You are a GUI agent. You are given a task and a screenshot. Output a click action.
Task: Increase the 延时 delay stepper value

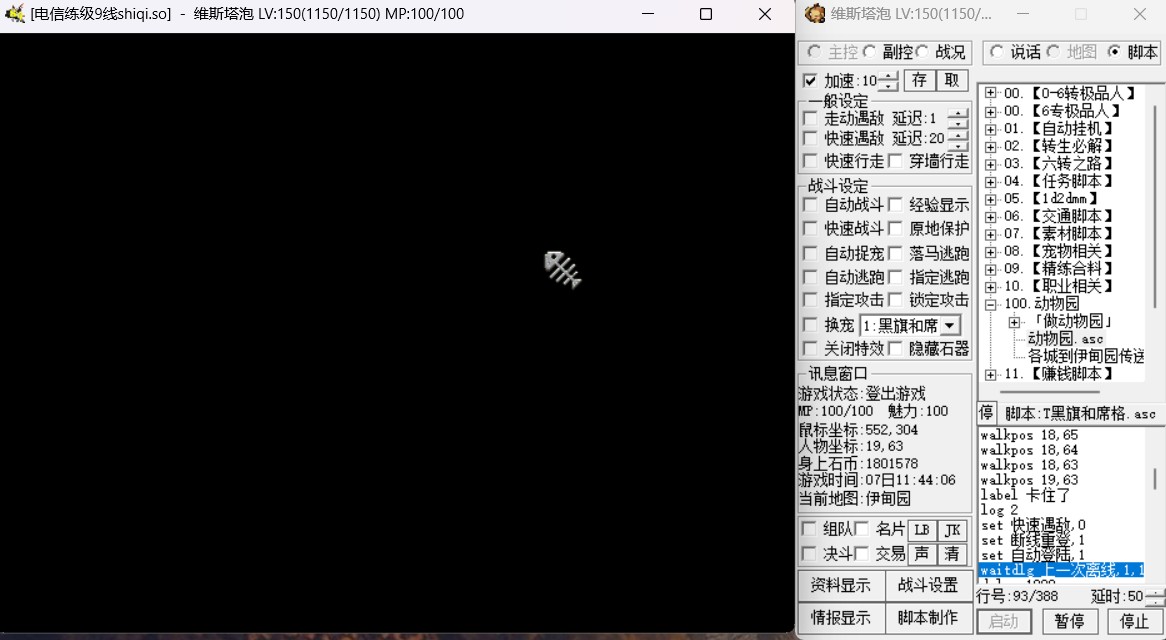pos(1155,591)
